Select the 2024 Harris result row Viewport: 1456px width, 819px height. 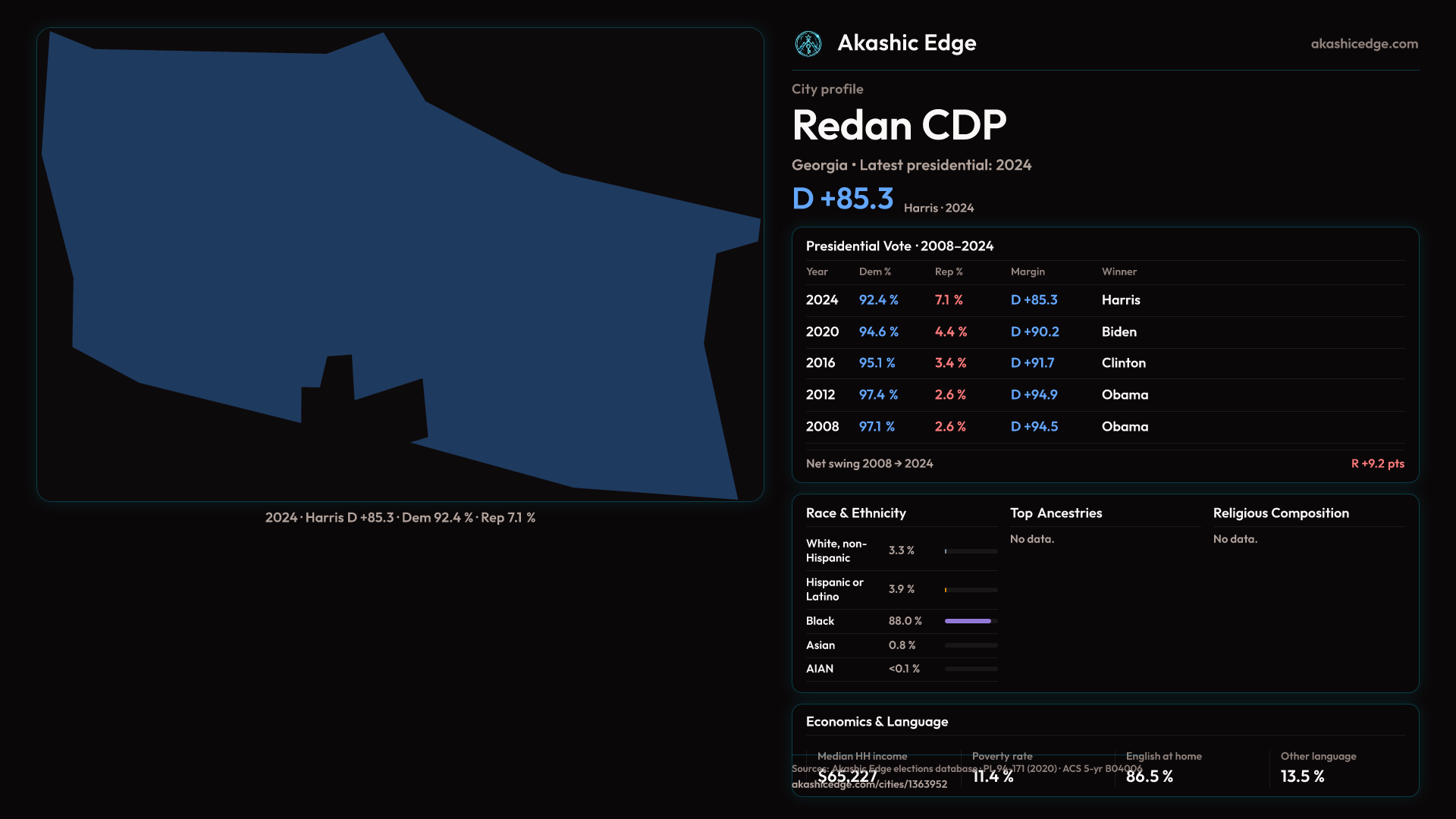pos(1104,300)
